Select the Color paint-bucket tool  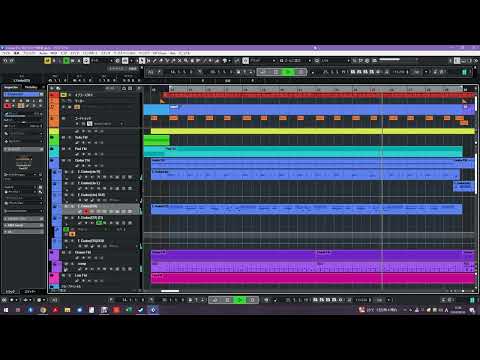(225, 61)
